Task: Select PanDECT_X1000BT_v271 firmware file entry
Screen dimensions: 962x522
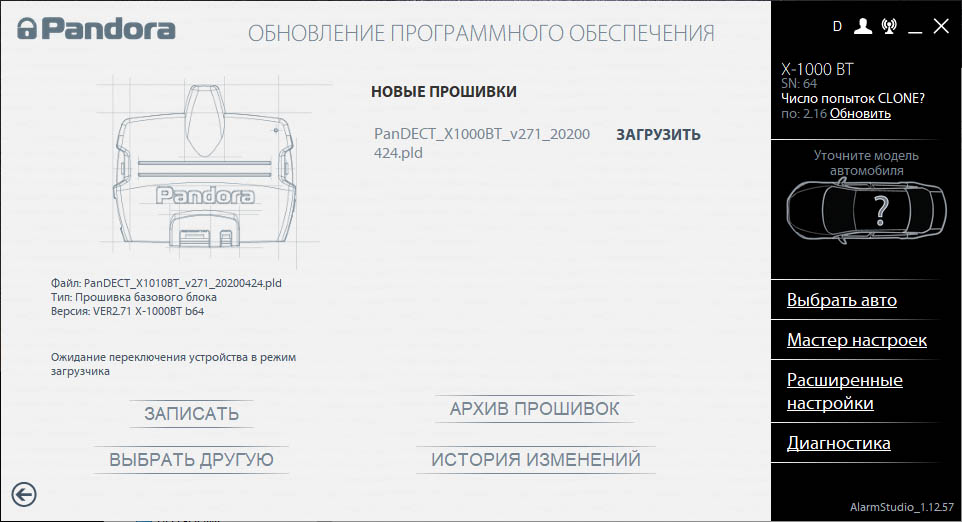Action: tap(482, 143)
